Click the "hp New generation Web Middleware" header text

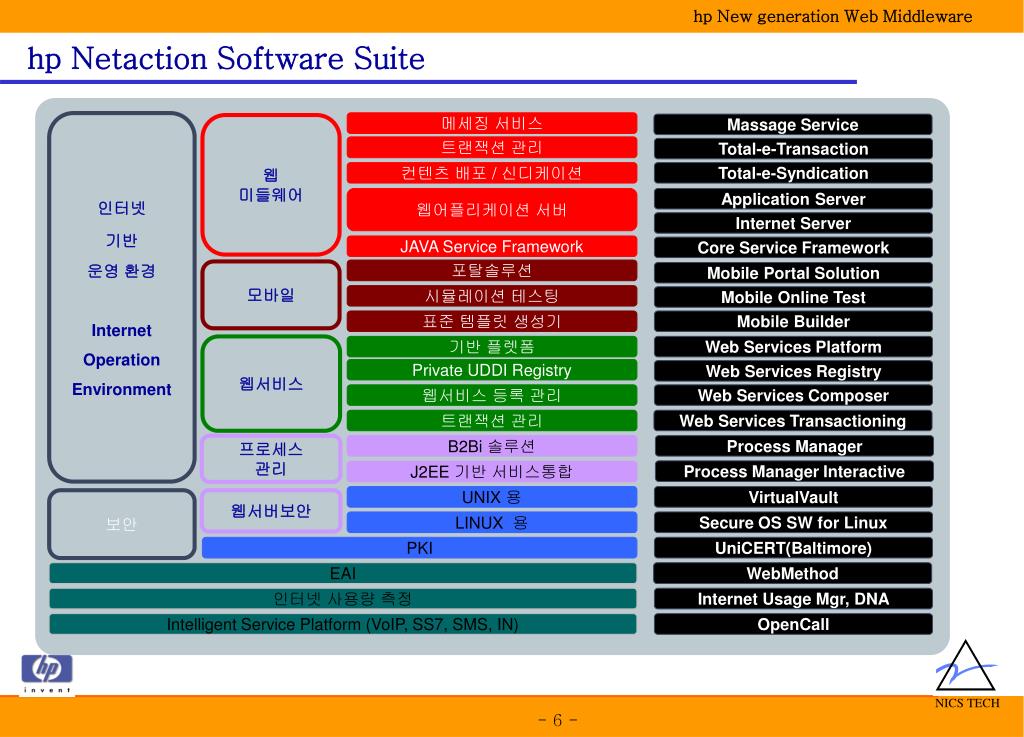click(x=833, y=16)
